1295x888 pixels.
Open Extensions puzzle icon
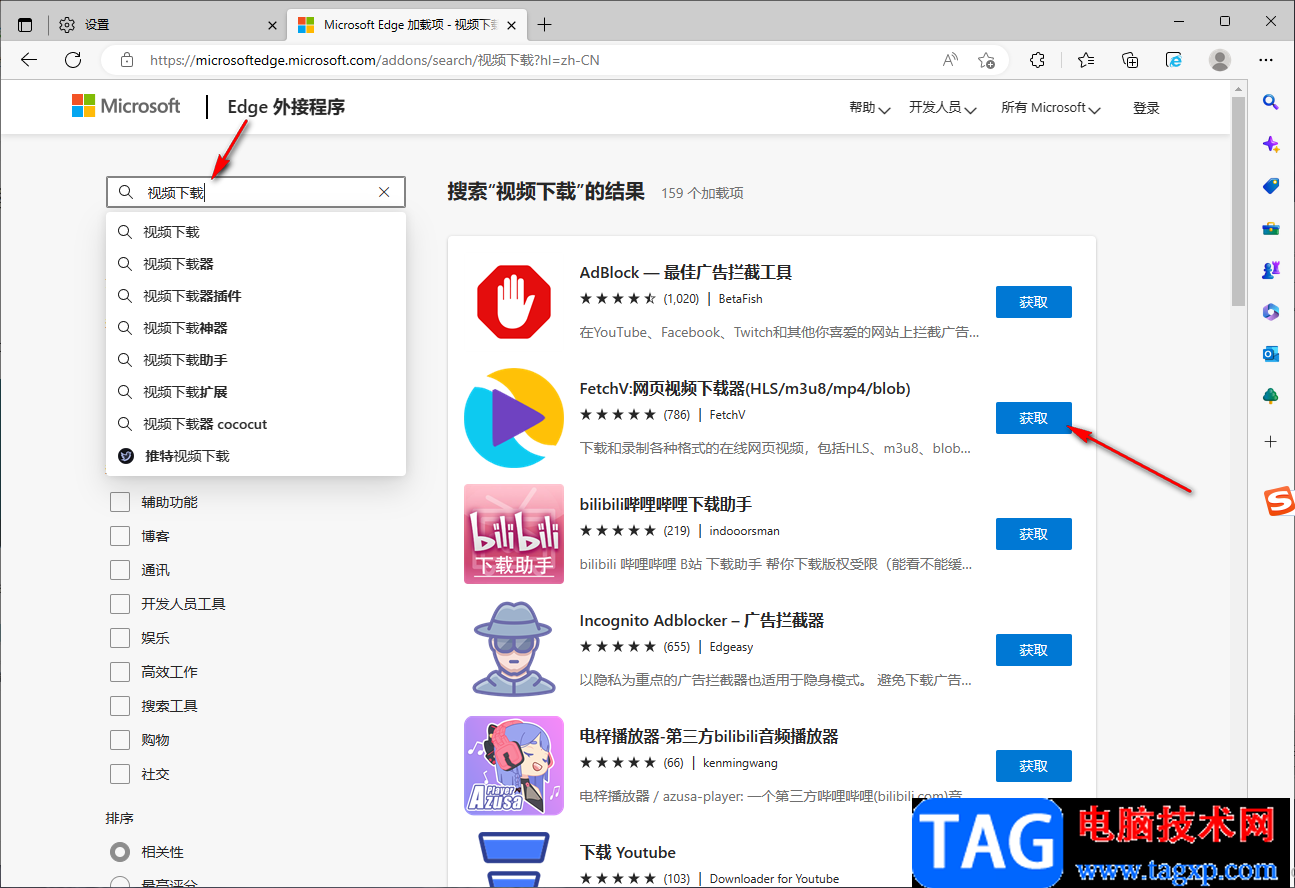coord(1038,60)
